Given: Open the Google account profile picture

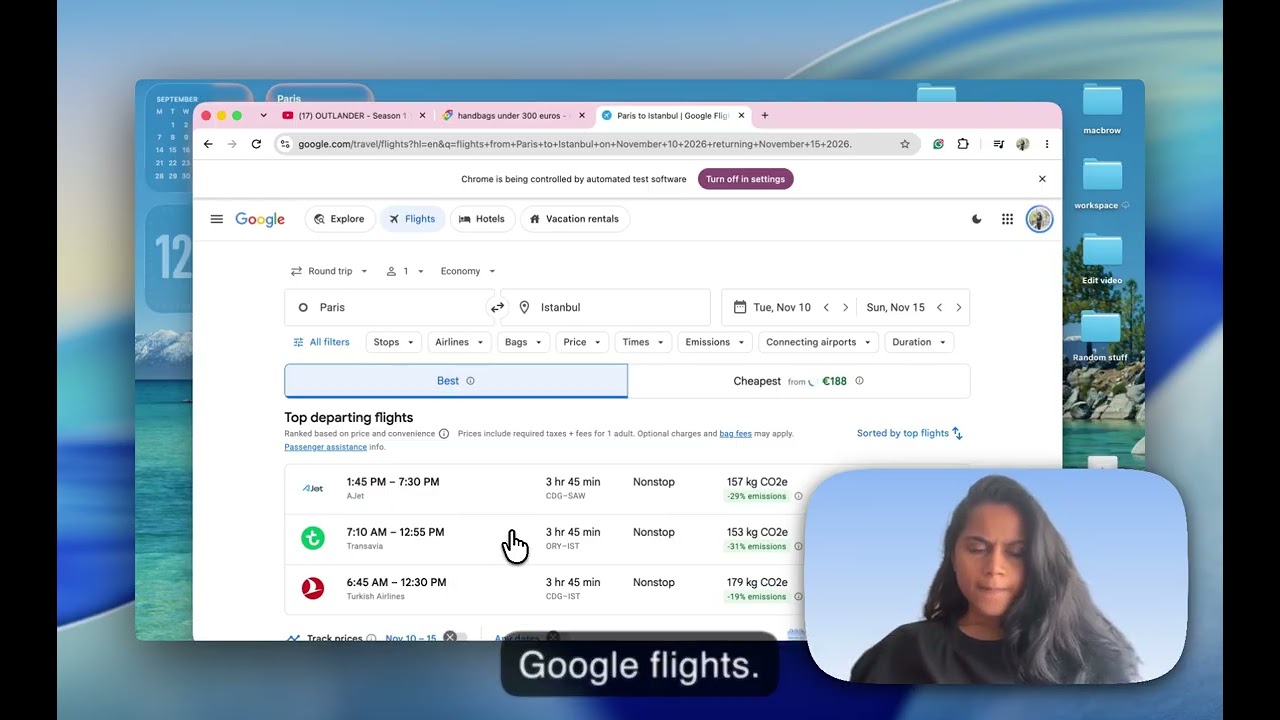Looking at the screenshot, I should pos(1039,219).
